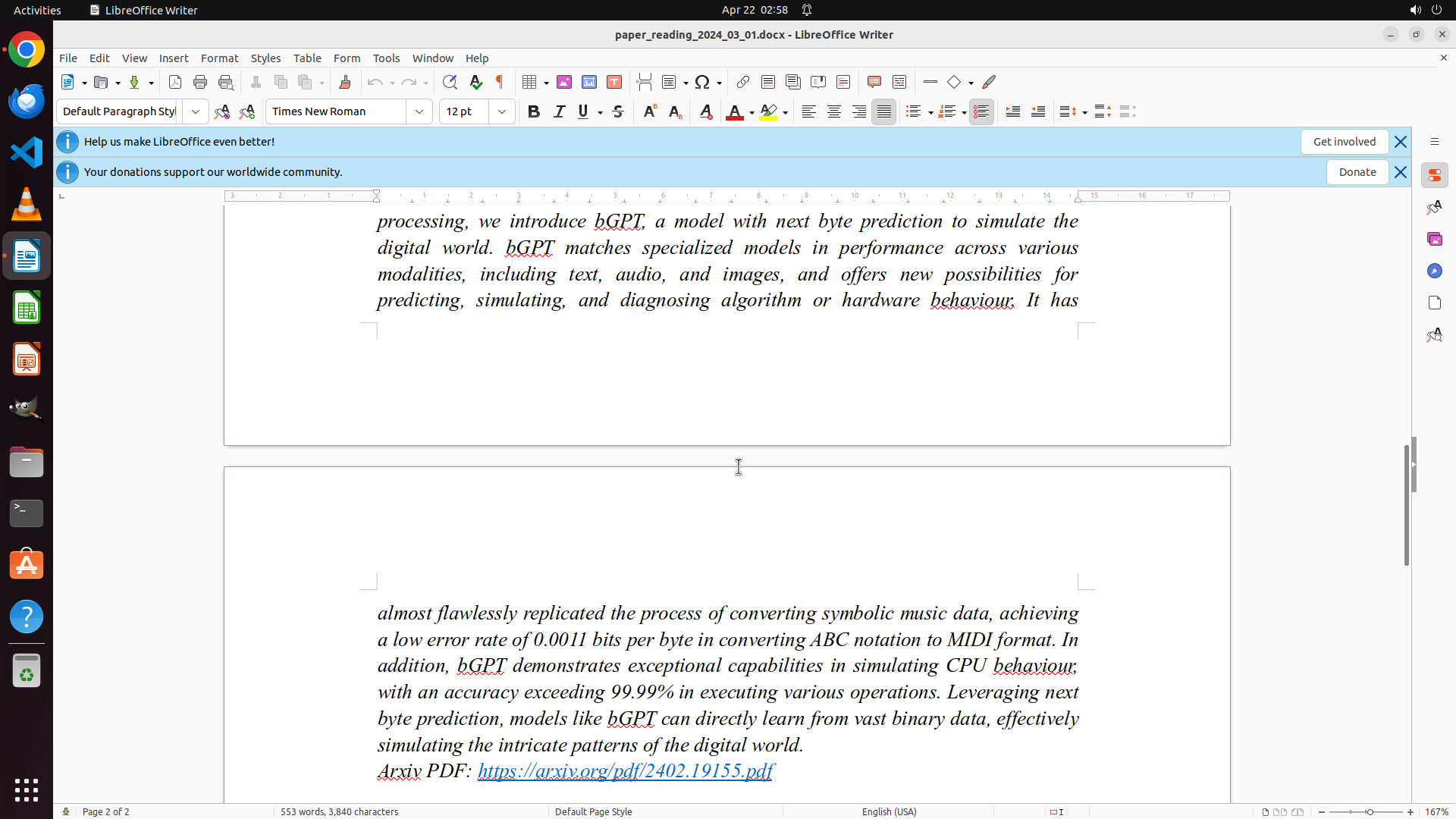Viewport: 1456px width, 819px height.
Task: Click the Clone Formatting paintbrush
Action: 345,82
